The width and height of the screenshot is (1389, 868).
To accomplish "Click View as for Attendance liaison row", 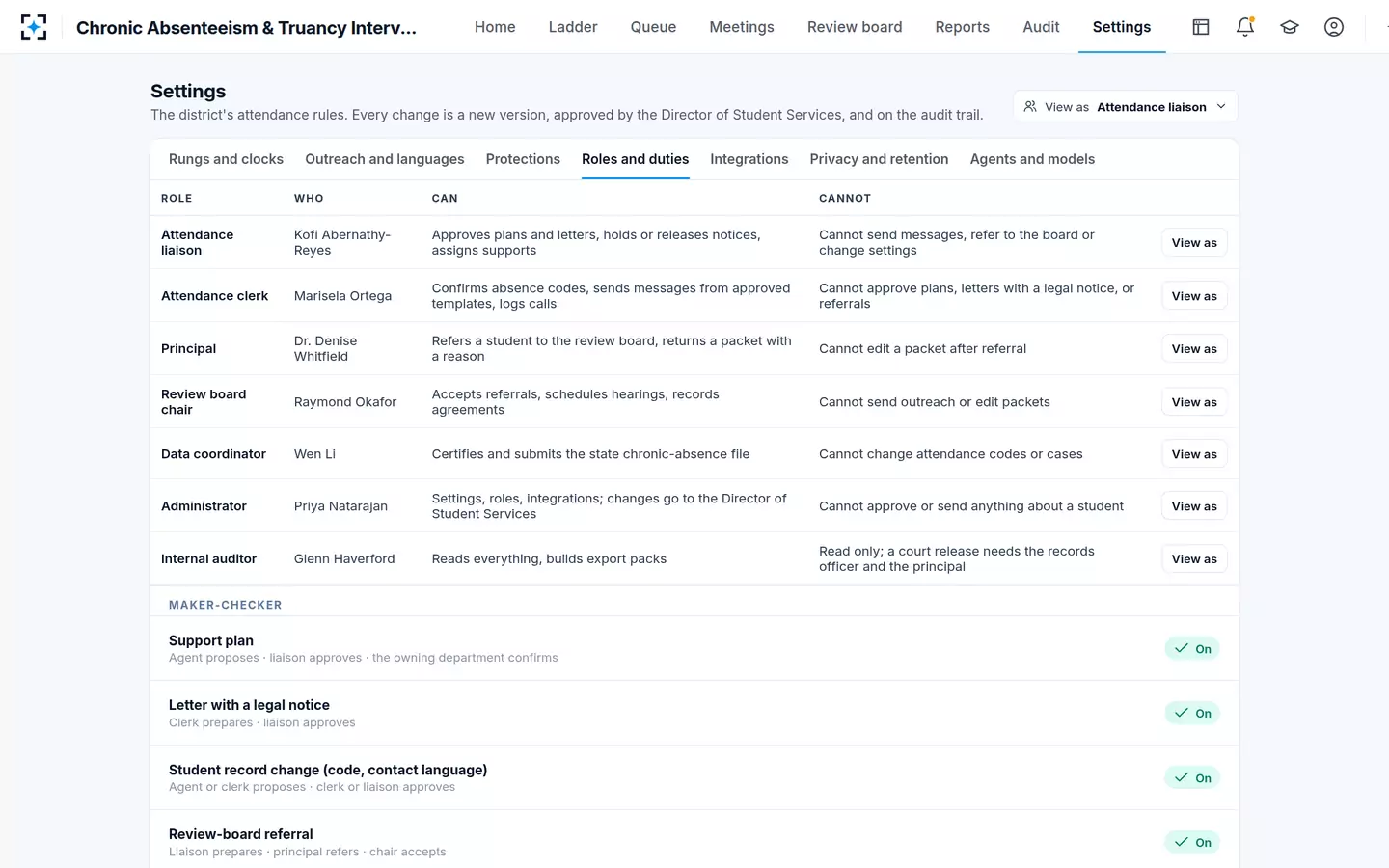I will pyautogui.click(x=1194, y=243).
